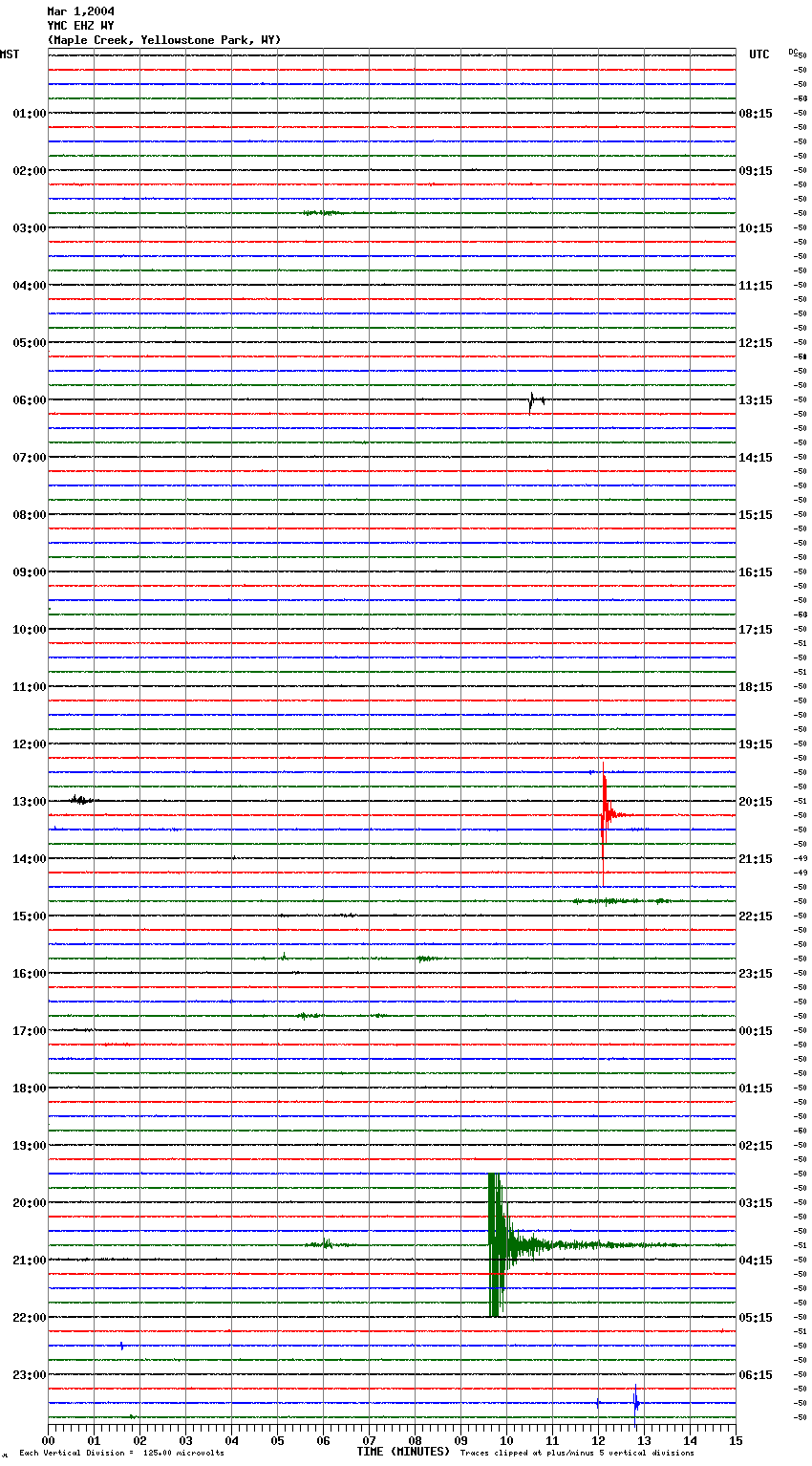Click the green noise burst on the 02:45 trace
This screenshot has width=812, height=1466.
[322, 213]
